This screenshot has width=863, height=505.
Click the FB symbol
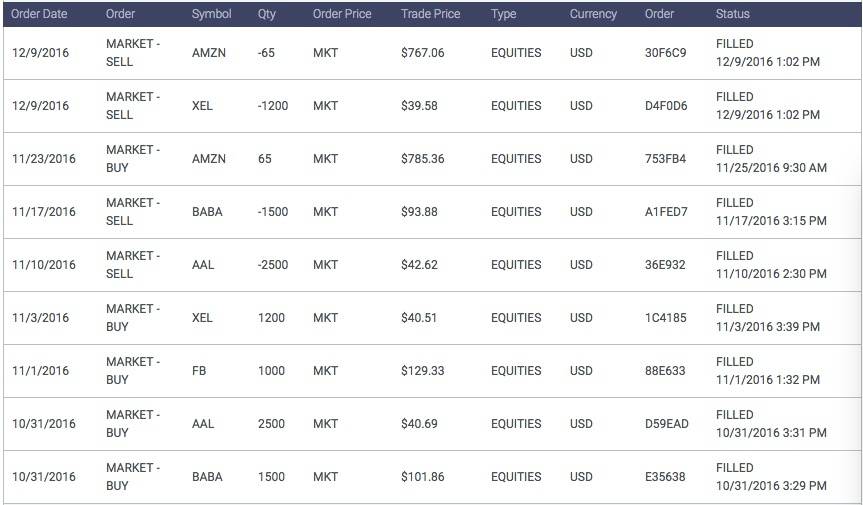(x=199, y=371)
